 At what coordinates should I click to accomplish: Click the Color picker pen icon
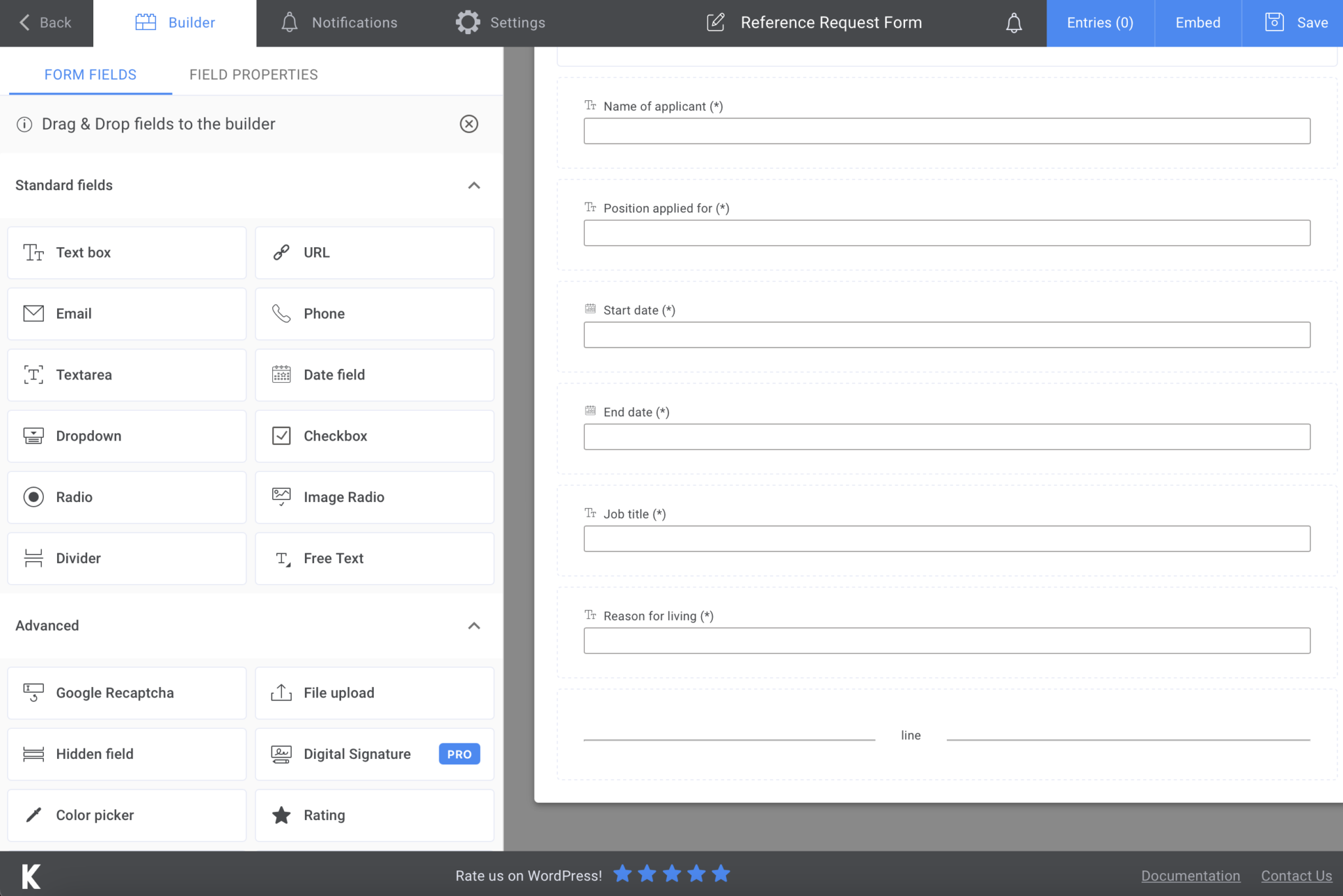33,815
